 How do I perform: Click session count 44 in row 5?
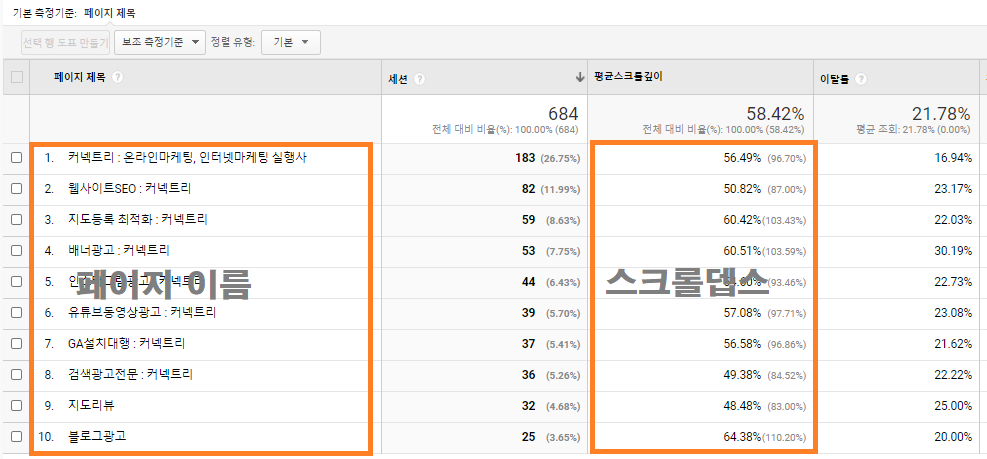(x=528, y=281)
